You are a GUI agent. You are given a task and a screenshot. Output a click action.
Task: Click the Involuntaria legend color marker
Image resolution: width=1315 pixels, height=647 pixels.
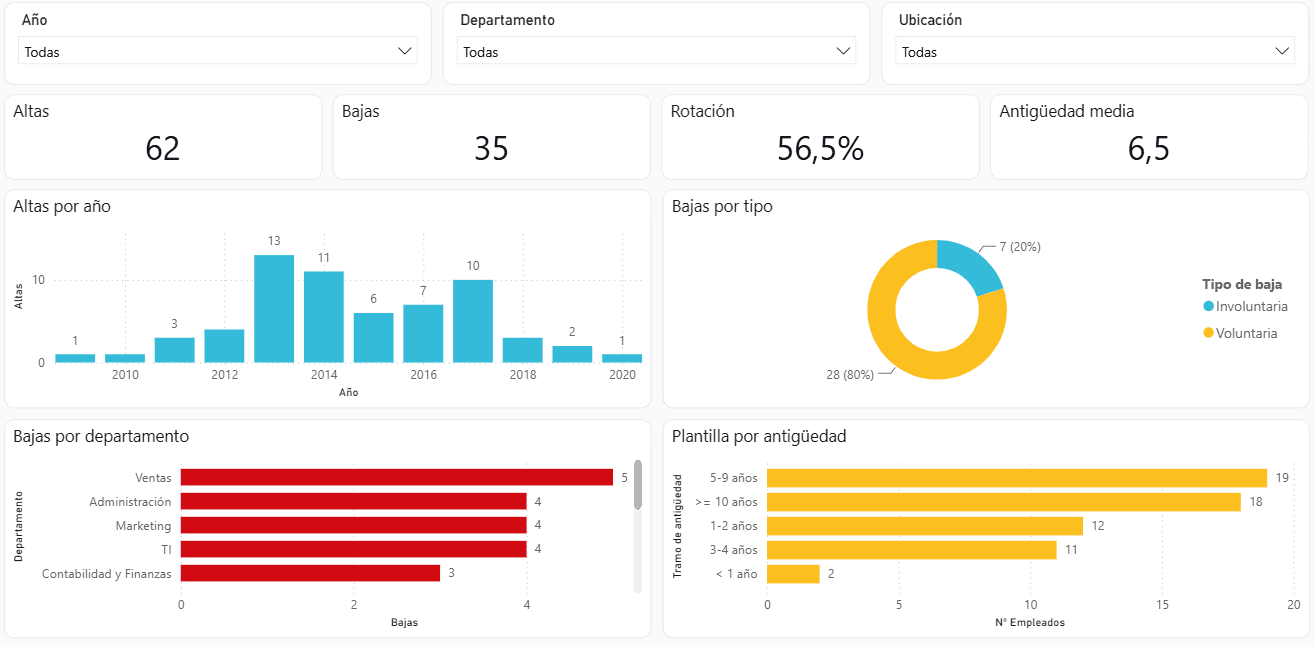point(1209,306)
